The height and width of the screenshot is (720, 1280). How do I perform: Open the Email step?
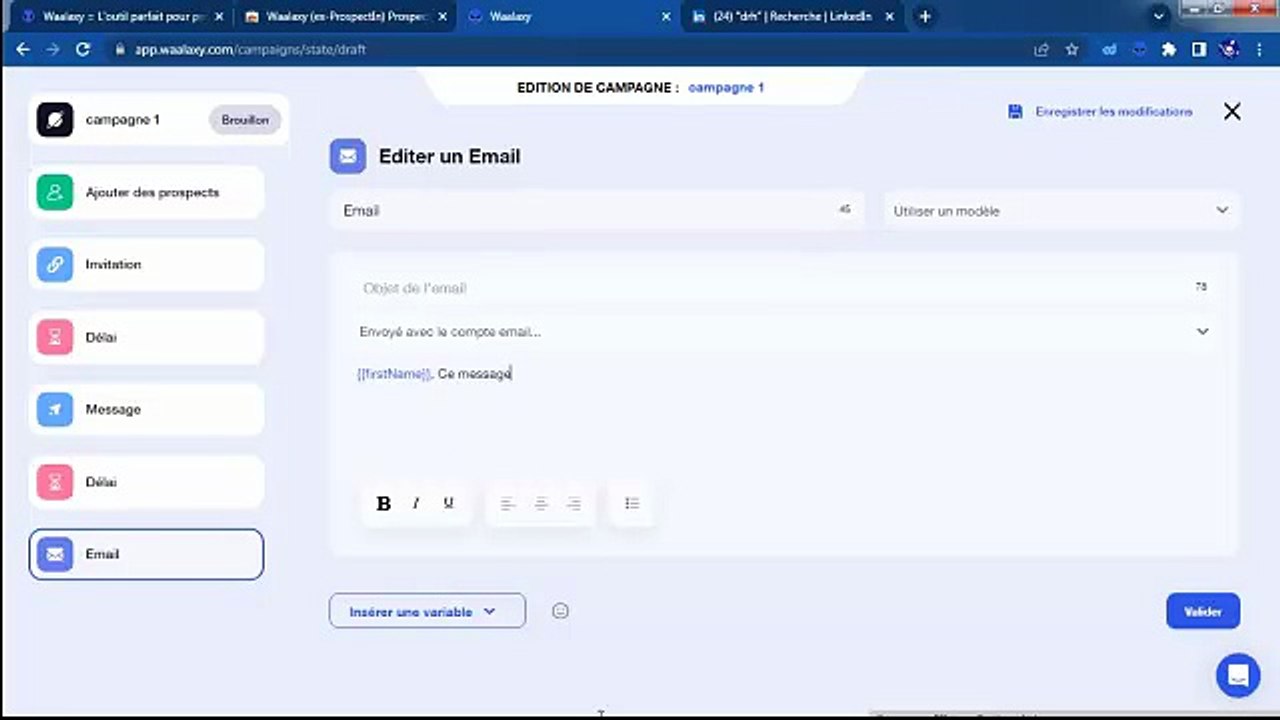coord(147,554)
